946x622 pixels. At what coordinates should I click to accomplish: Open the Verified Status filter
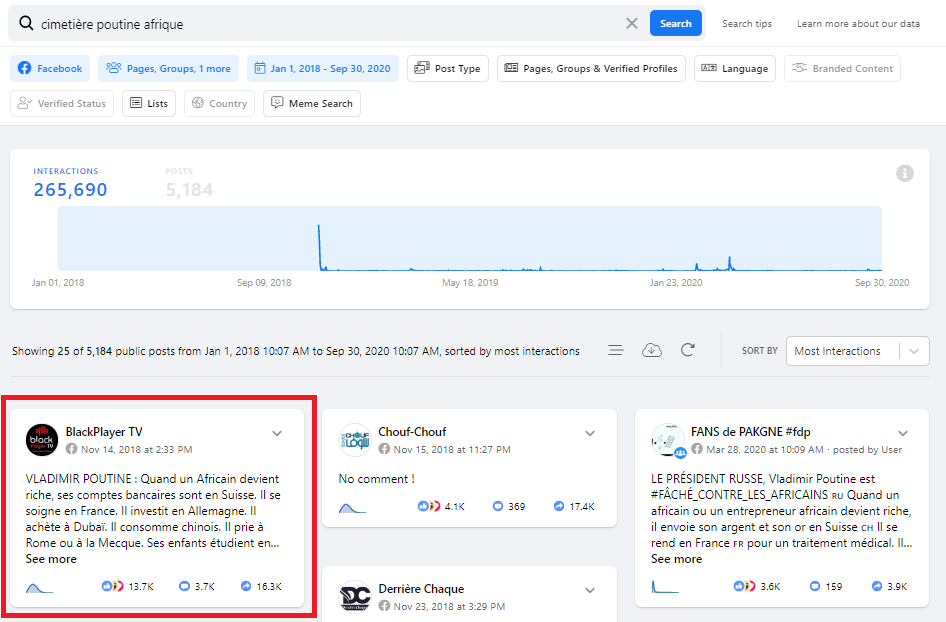(x=62, y=104)
